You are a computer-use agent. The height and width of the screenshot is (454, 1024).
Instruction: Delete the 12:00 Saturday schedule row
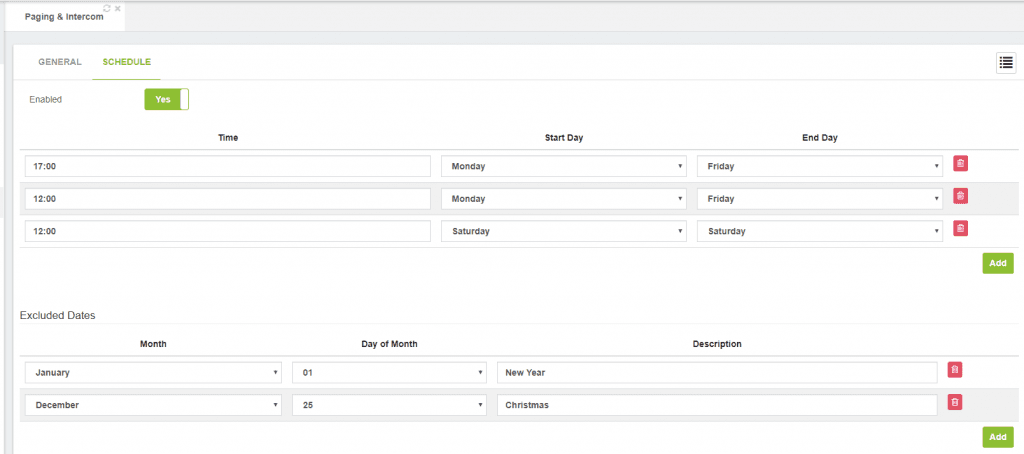tap(960, 228)
